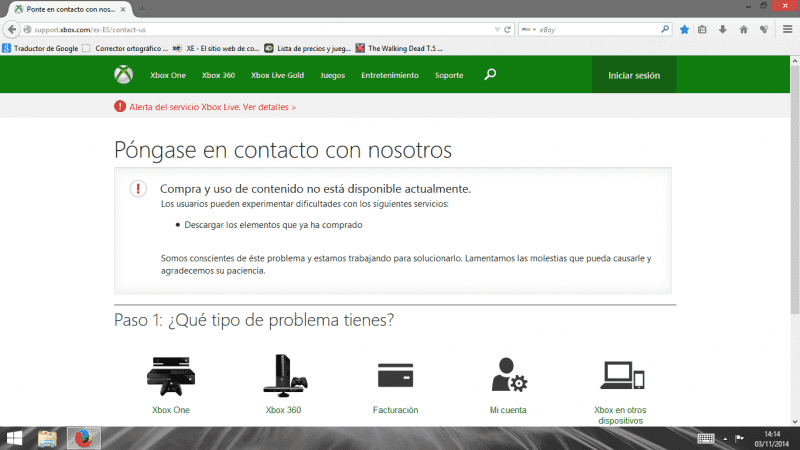Click the Xbox One text link
This screenshot has height=450, width=800.
click(x=171, y=410)
